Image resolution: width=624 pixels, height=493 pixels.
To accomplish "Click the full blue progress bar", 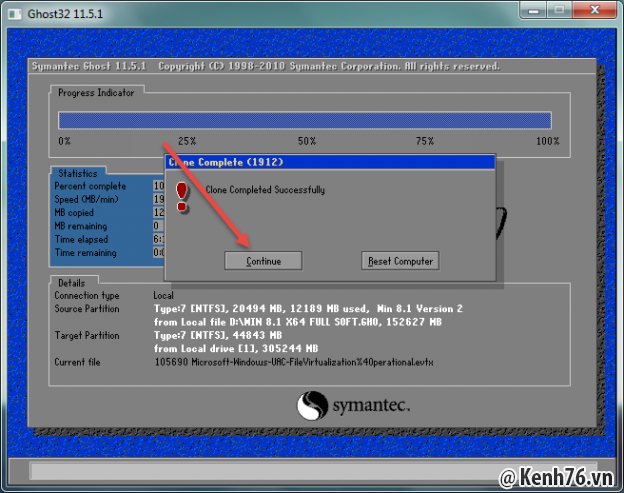I will (305, 121).
